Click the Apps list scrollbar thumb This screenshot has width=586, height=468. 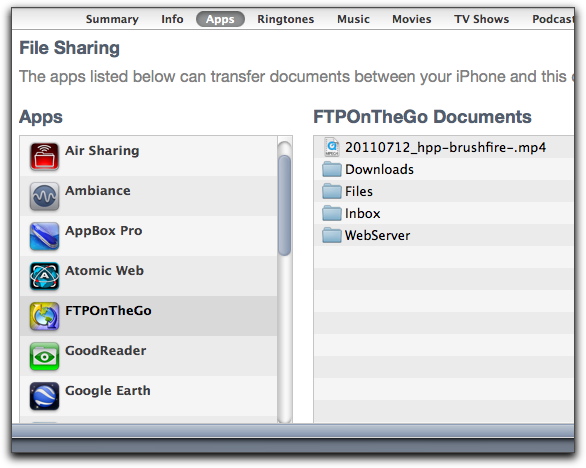coord(284,205)
